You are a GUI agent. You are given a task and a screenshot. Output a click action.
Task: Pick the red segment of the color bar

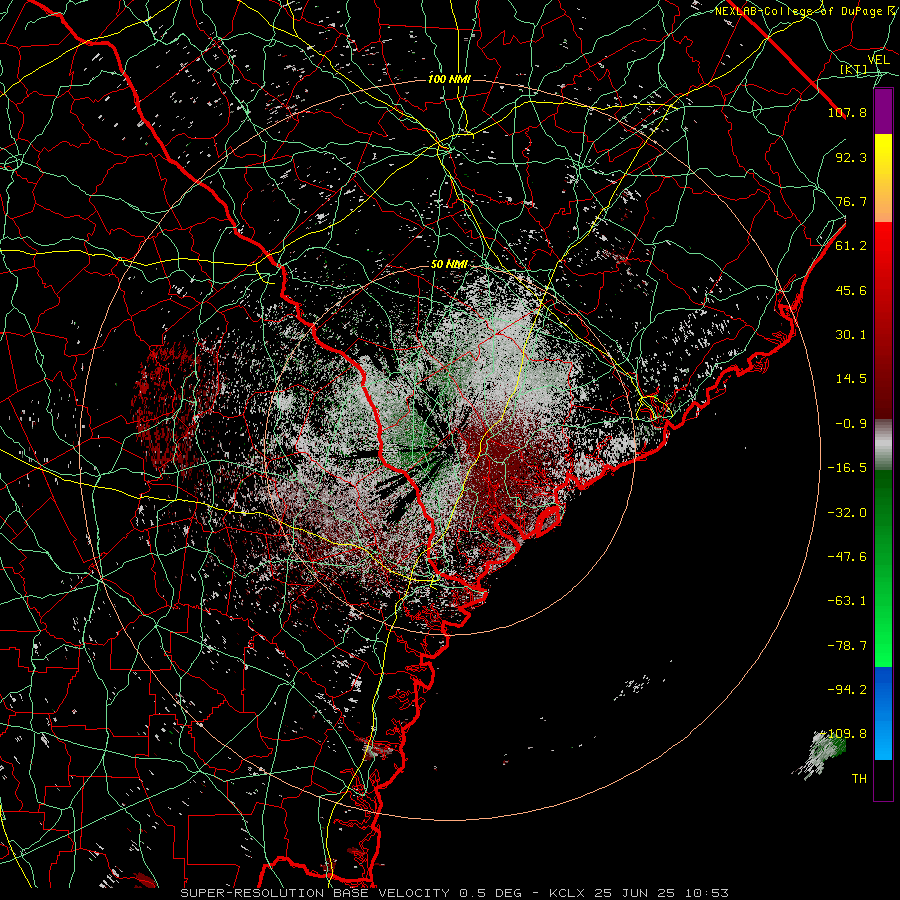point(883,320)
